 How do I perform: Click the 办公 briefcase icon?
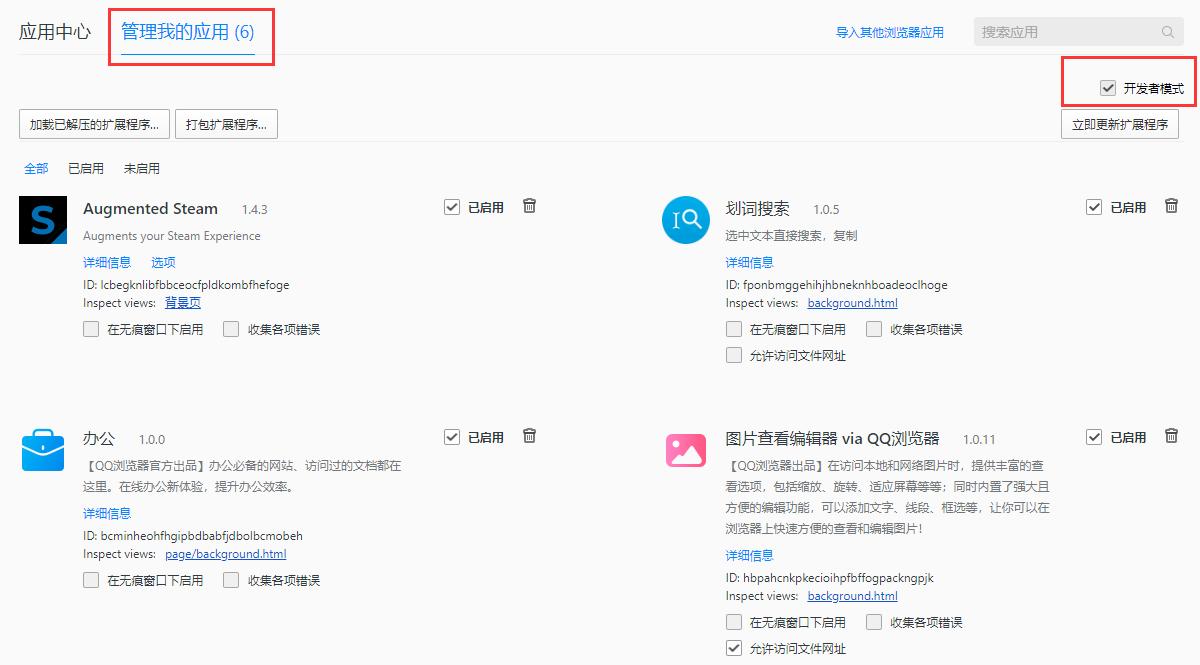click(x=42, y=449)
